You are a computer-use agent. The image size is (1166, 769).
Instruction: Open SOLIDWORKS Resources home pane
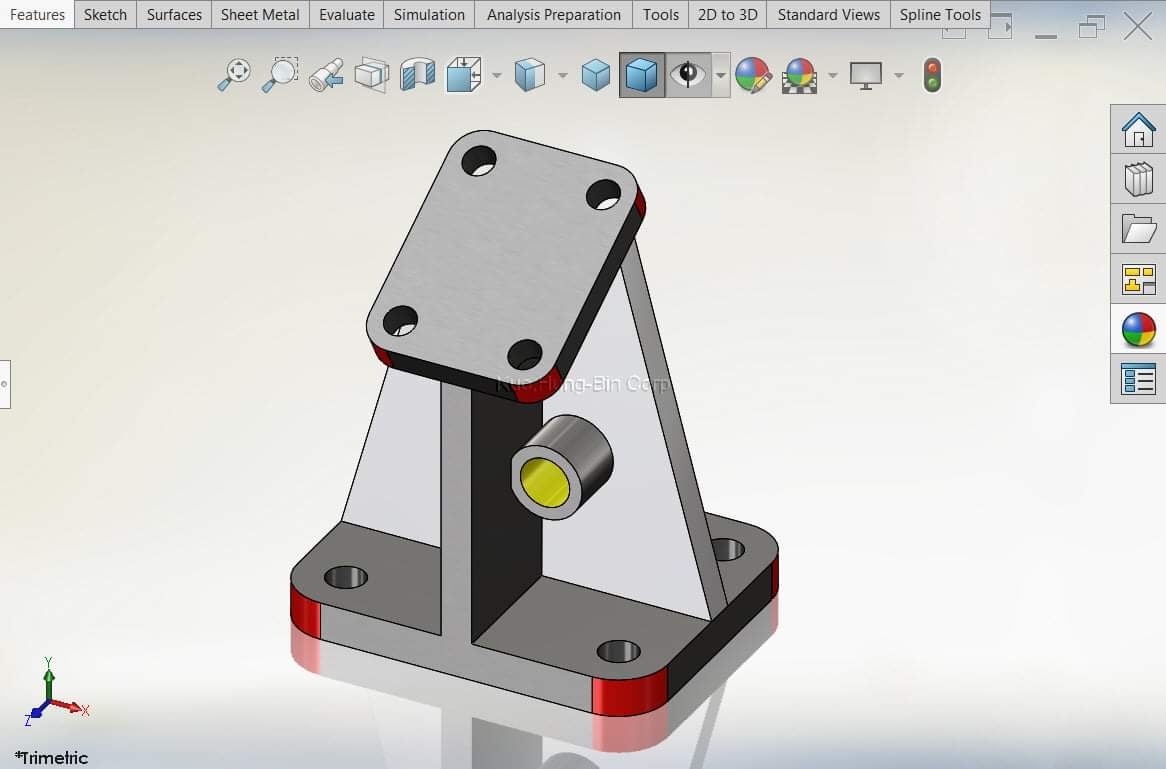(1138, 129)
